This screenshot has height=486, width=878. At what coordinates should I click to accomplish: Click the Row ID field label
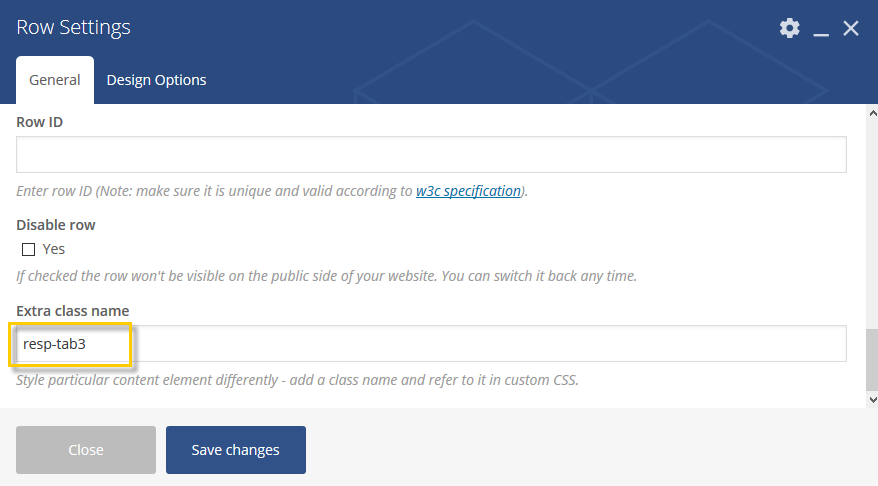[40, 122]
